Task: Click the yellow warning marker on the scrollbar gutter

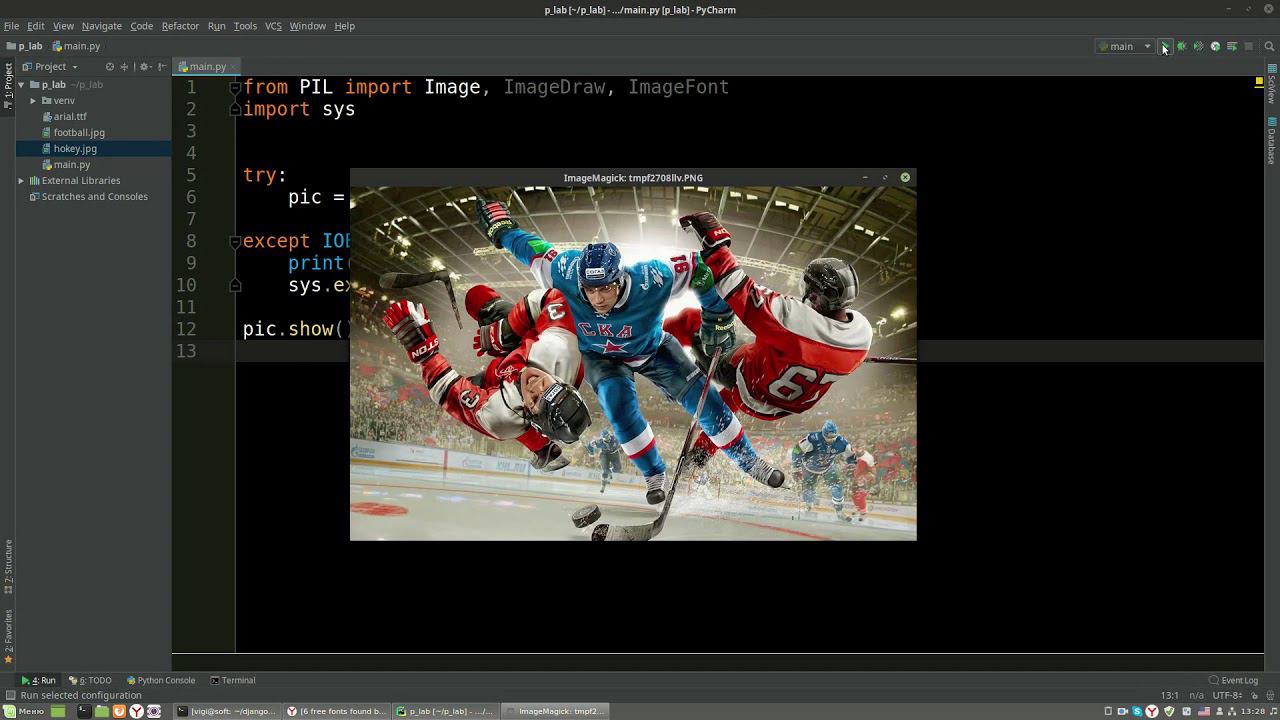Action: point(1258,81)
